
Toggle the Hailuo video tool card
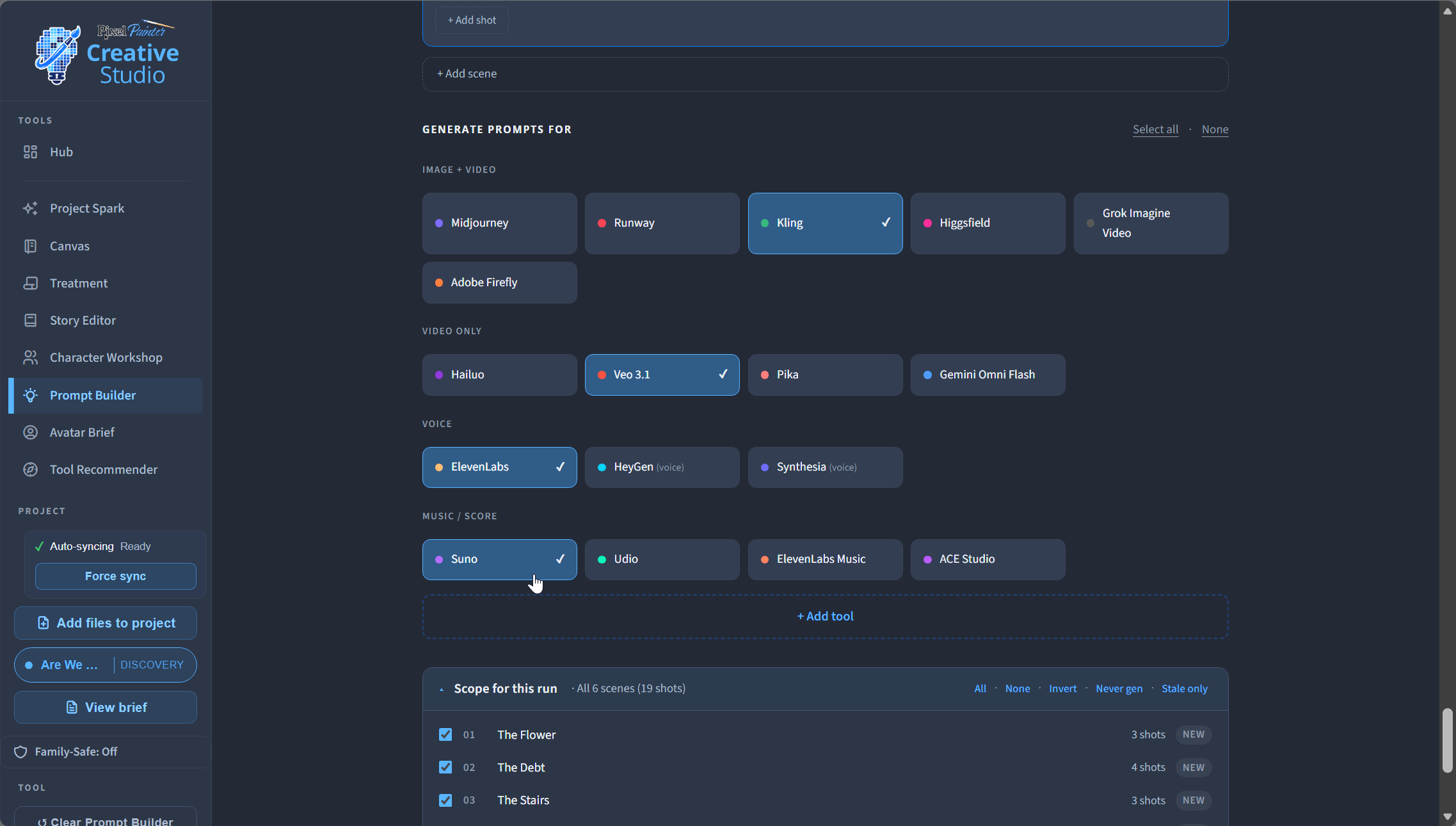(x=499, y=375)
